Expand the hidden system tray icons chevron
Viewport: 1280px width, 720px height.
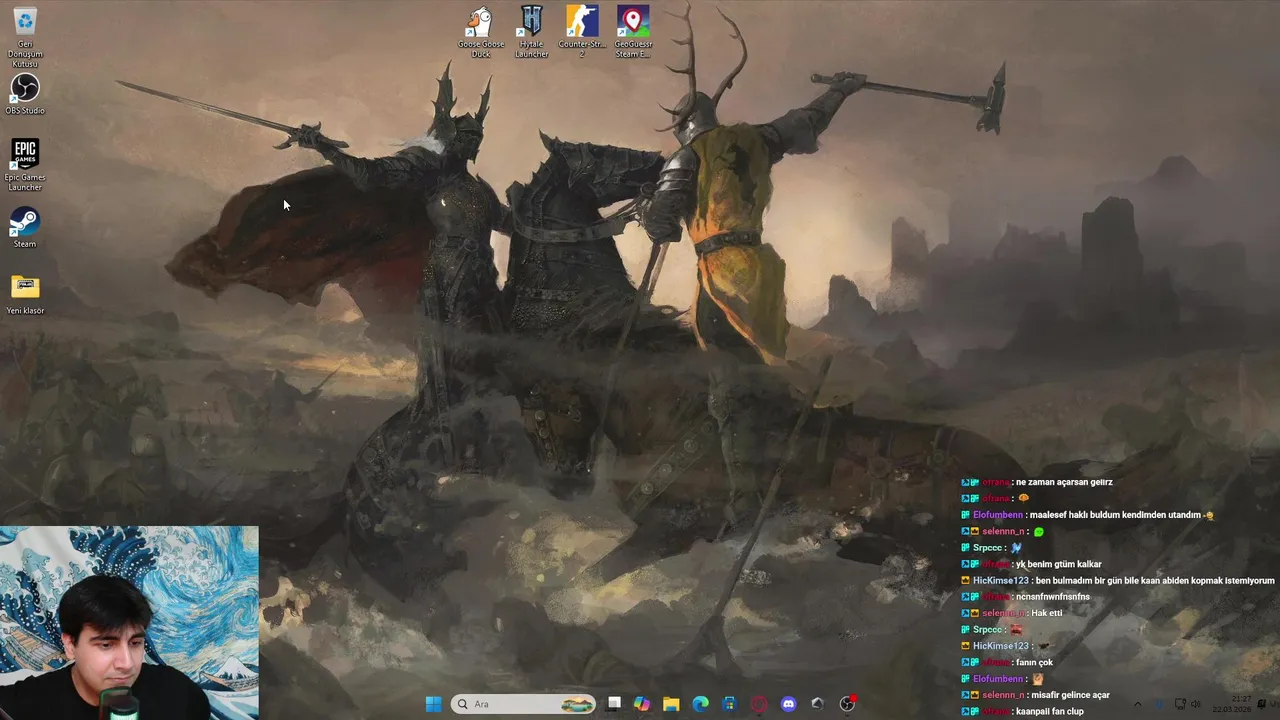pyautogui.click(x=1137, y=704)
